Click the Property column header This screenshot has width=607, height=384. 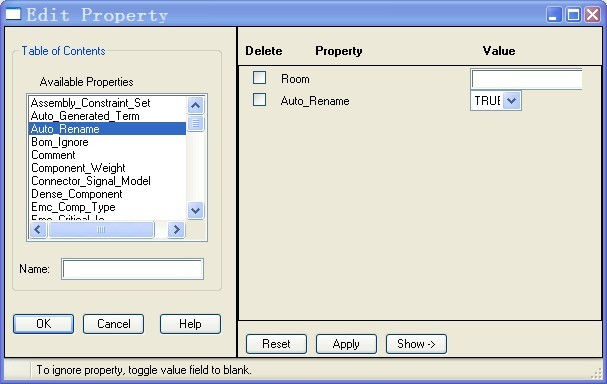pyautogui.click(x=339, y=51)
